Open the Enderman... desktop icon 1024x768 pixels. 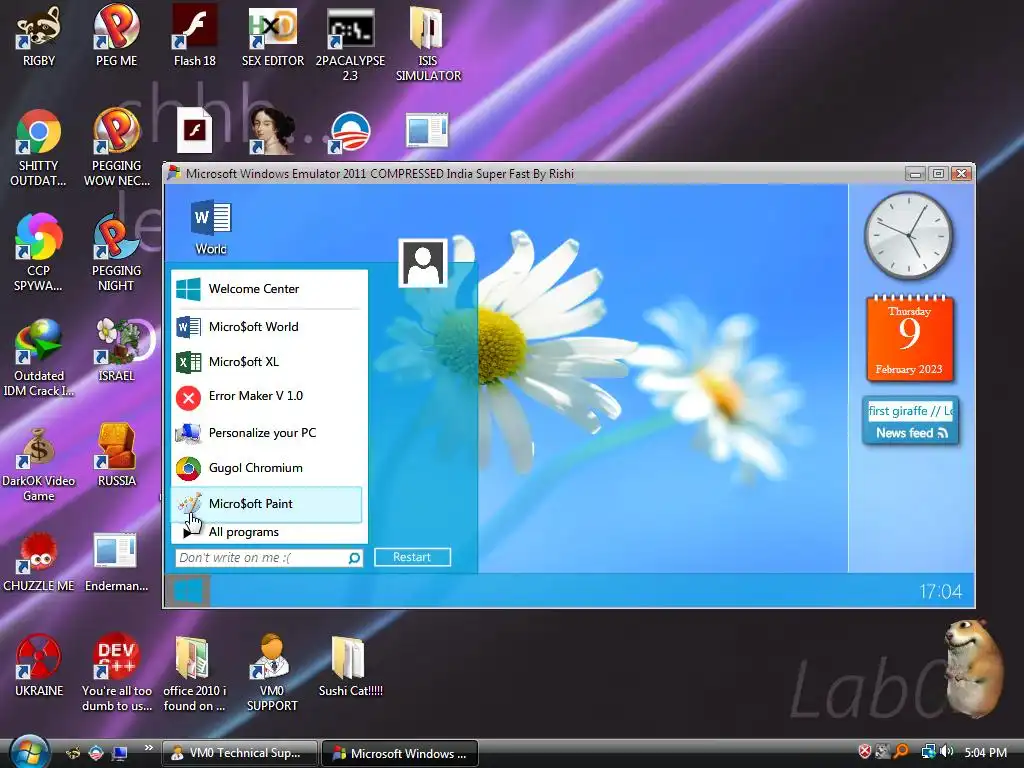click(x=116, y=562)
